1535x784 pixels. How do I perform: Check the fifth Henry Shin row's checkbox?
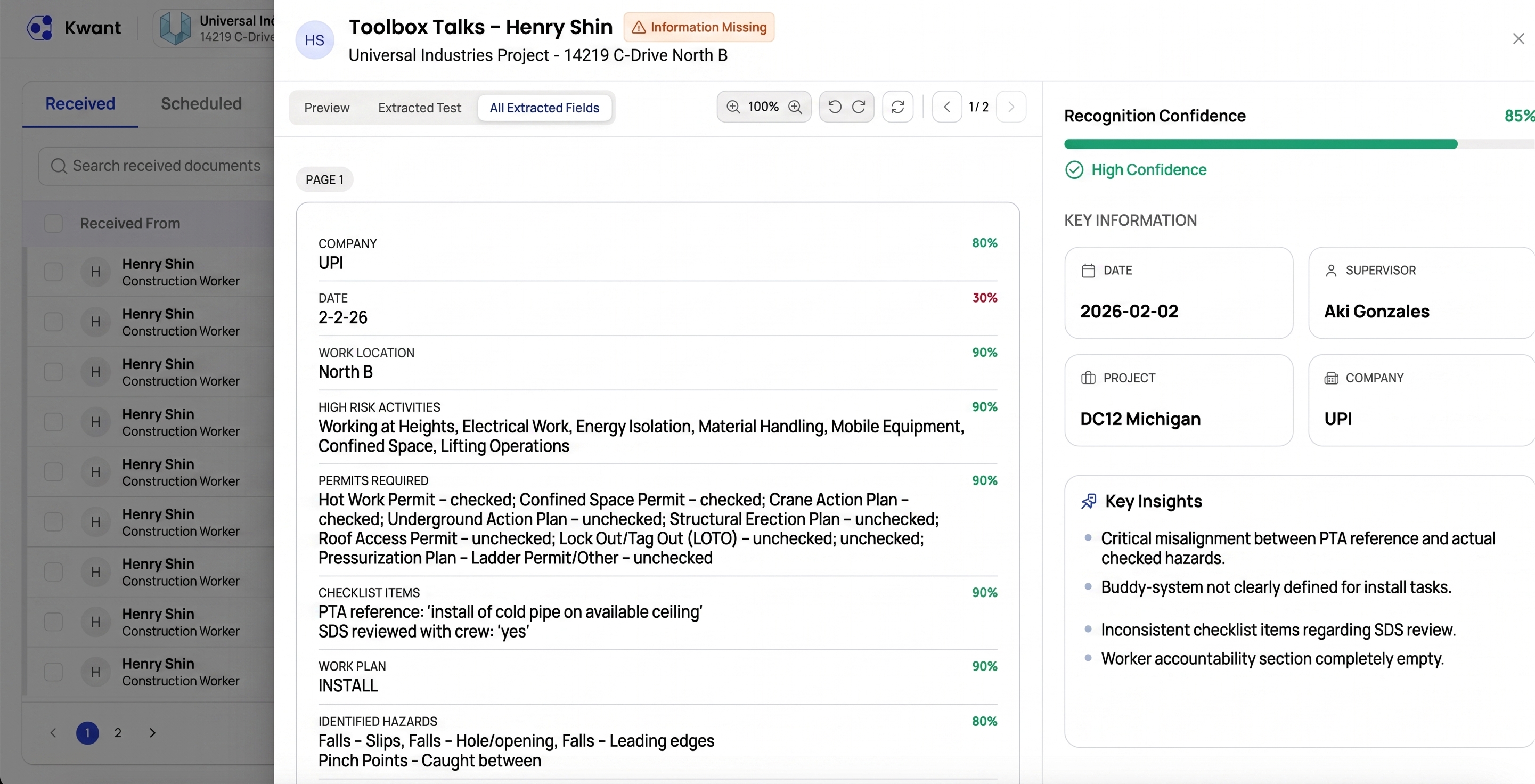54,472
